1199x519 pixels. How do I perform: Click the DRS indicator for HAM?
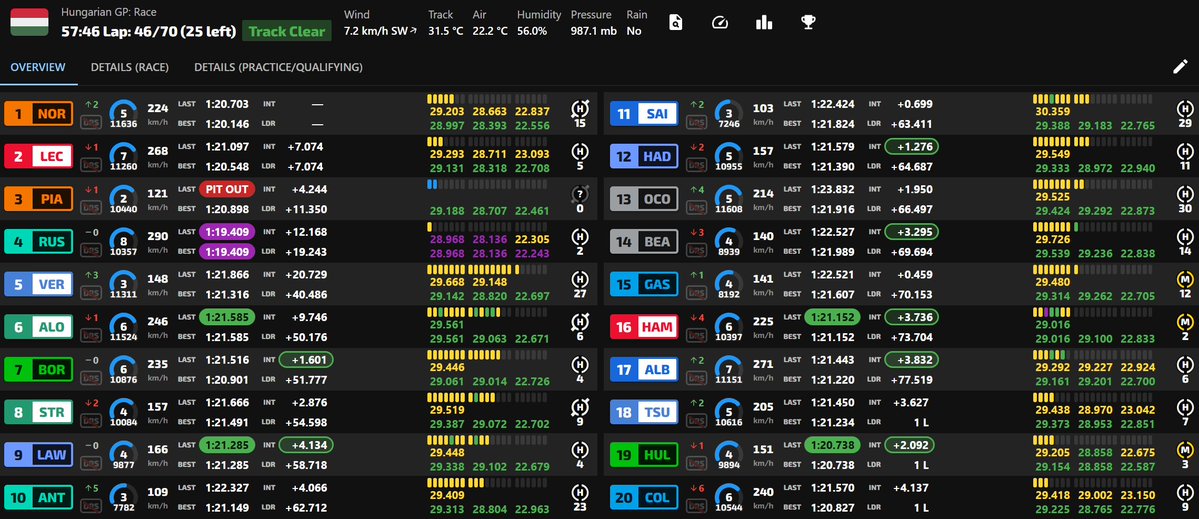pyautogui.click(x=697, y=335)
